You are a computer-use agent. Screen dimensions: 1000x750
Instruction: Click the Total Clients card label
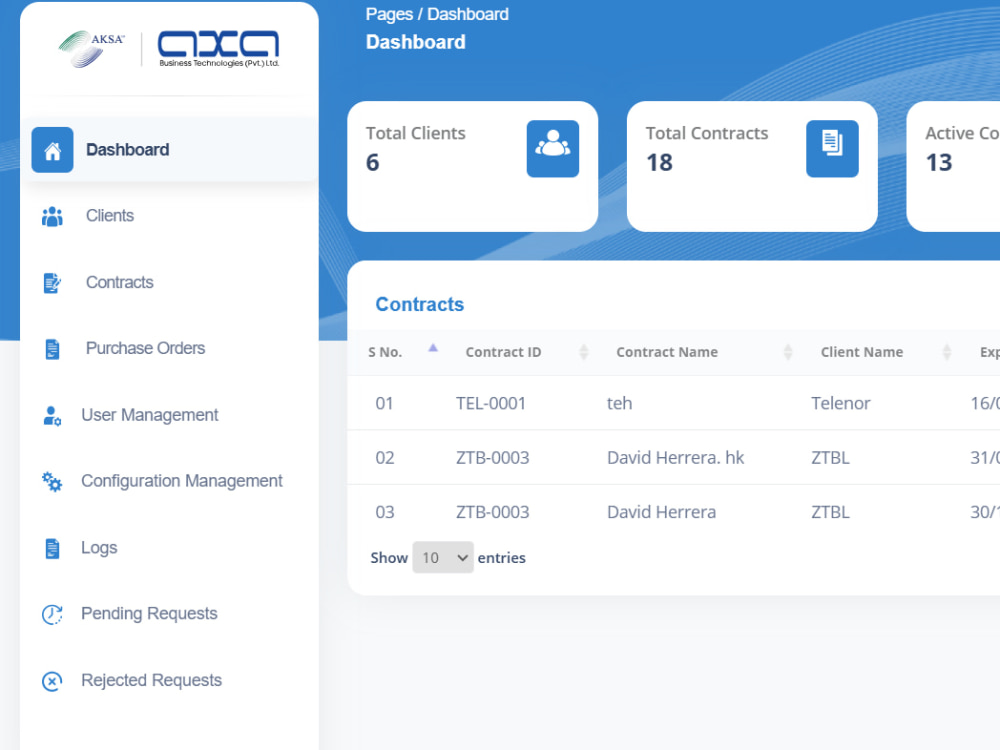pos(416,133)
